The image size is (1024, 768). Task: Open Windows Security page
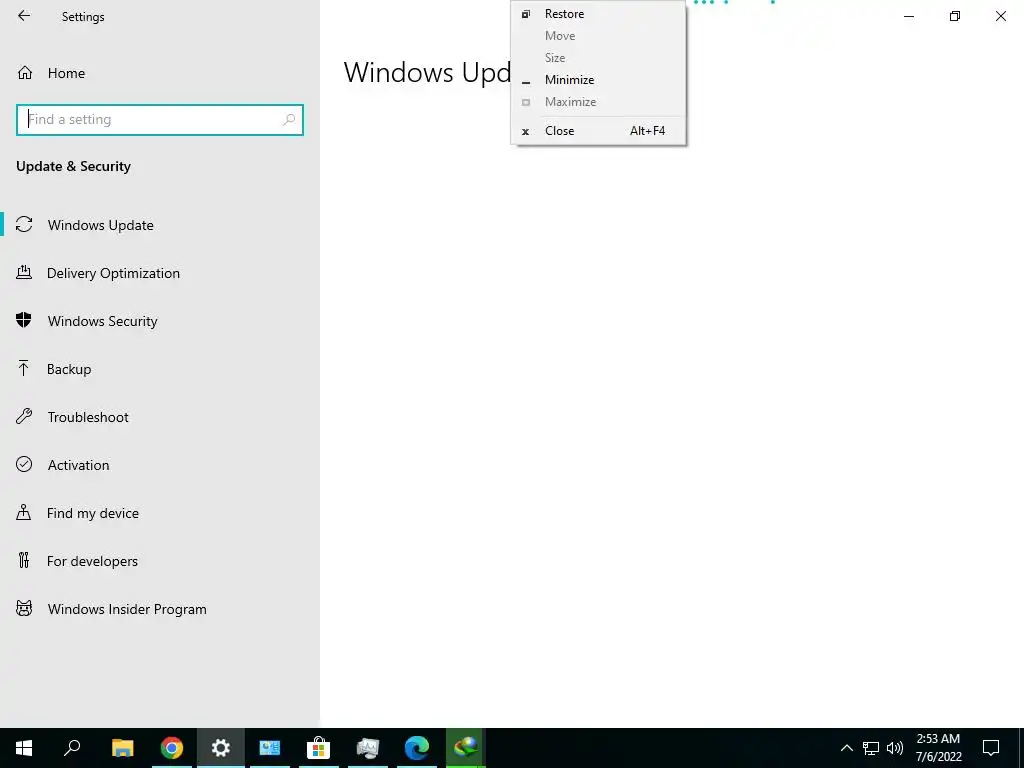pos(159,321)
